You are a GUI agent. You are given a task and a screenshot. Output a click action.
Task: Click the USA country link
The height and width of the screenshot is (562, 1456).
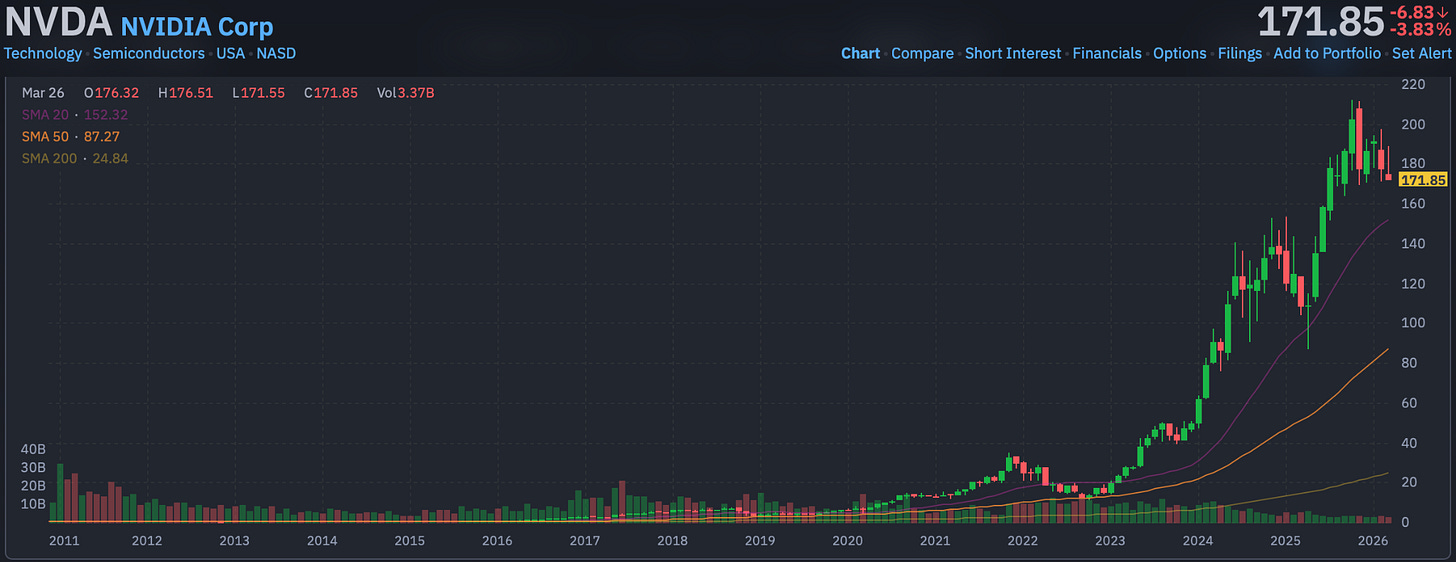point(231,53)
